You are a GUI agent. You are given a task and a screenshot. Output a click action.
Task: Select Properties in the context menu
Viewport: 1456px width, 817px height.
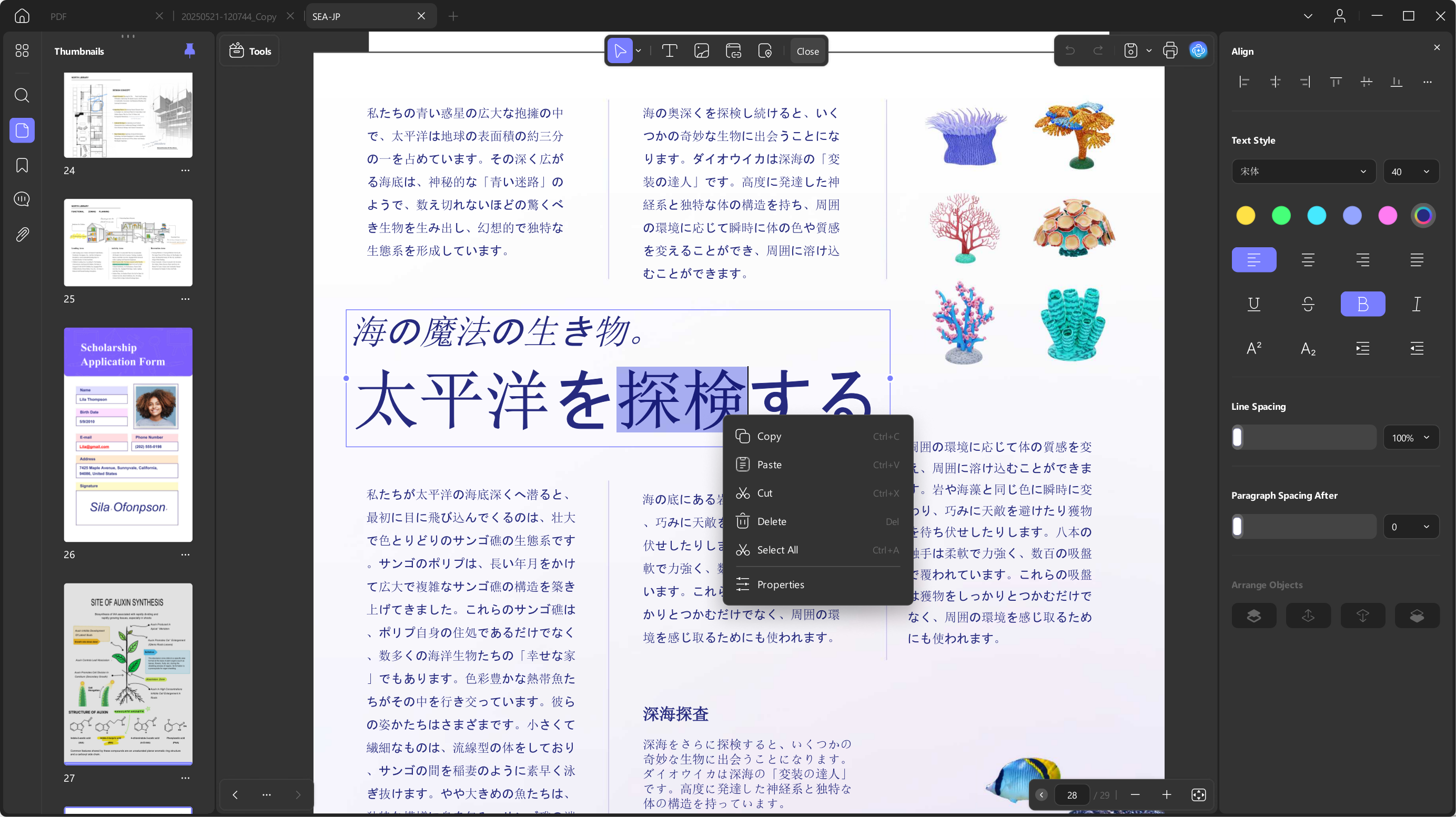(780, 584)
